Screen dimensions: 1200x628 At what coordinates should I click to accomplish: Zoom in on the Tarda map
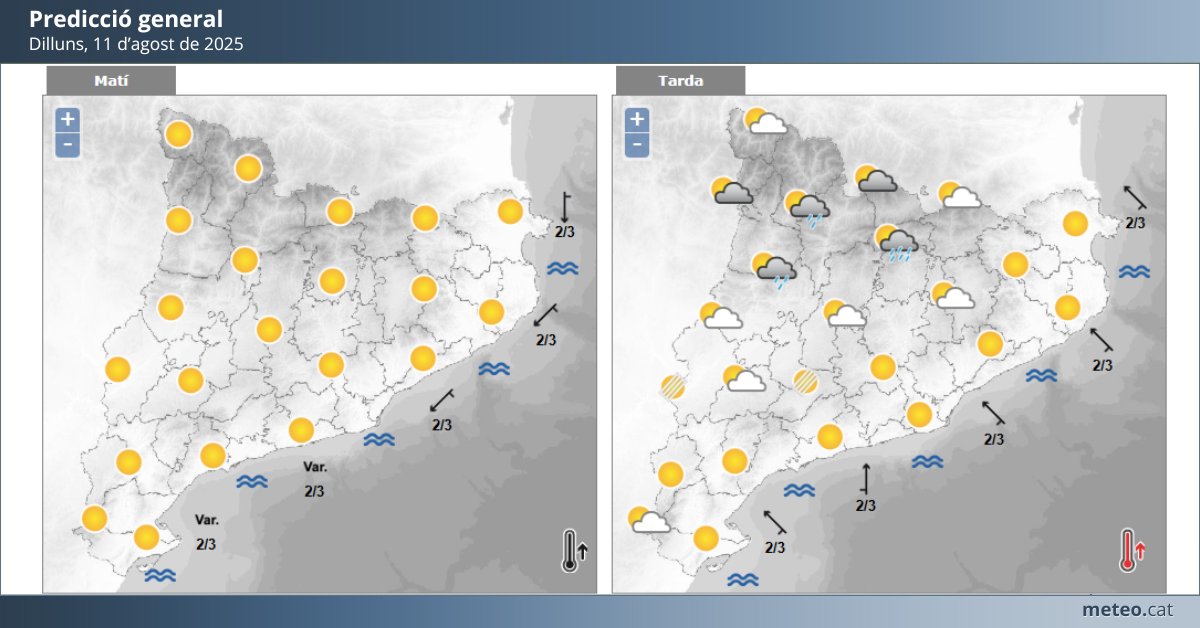637,120
